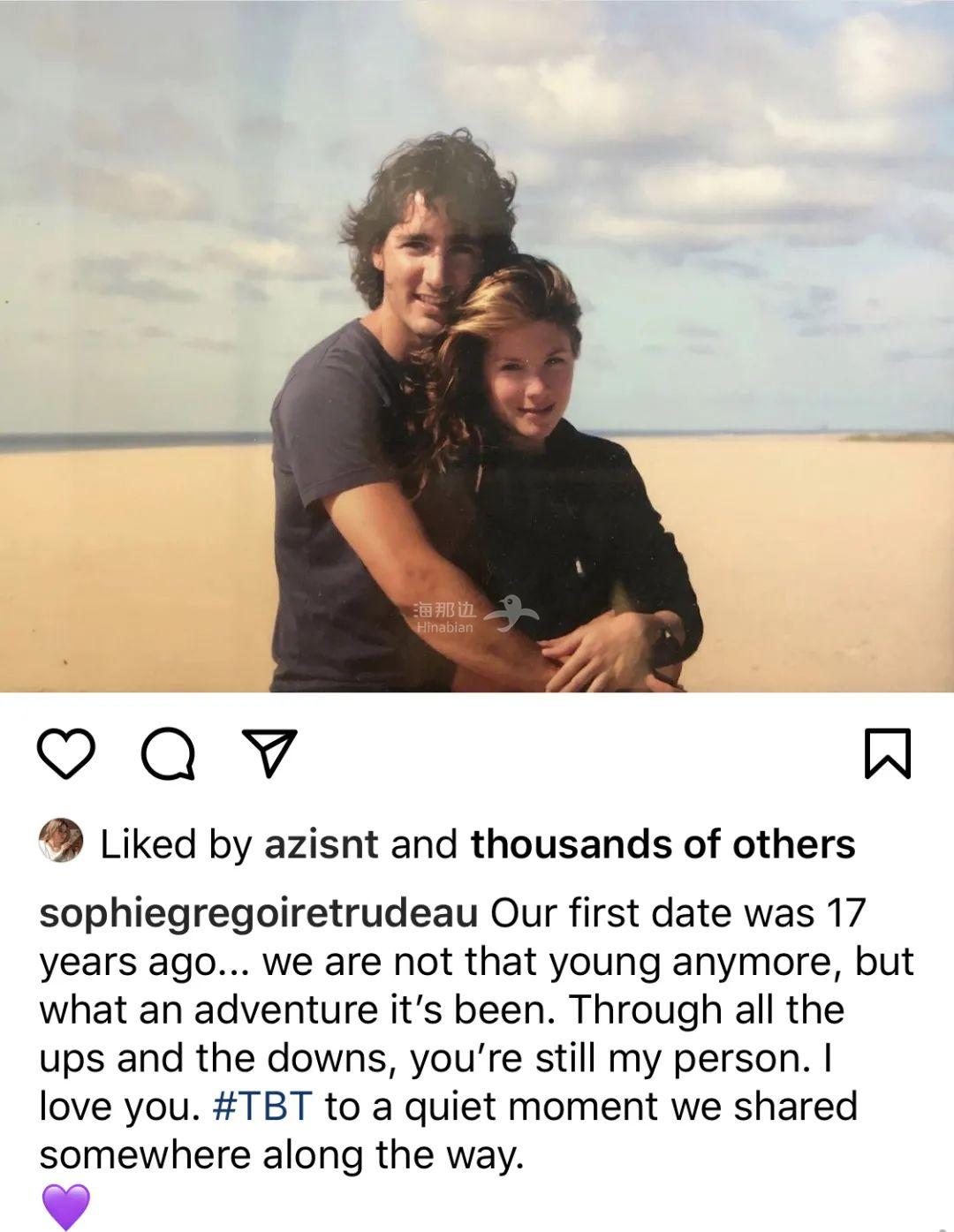
Task: Tap the heart like icon
Action: pyautogui.click(x=66, y=753)
